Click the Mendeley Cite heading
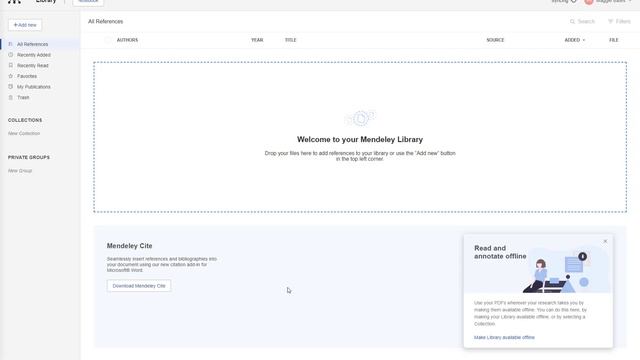Viewport: 640px width, 360px height. click(129, 246)
